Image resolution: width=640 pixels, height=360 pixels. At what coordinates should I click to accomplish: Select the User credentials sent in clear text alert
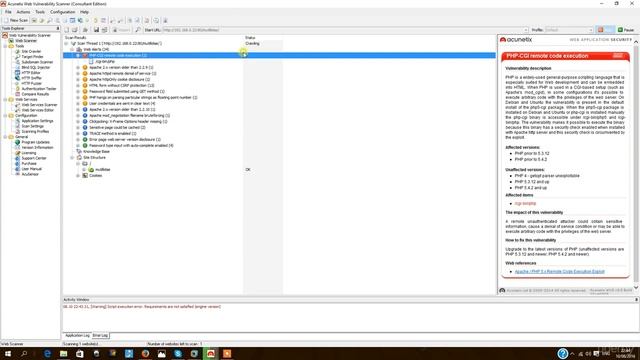(122, 103)
